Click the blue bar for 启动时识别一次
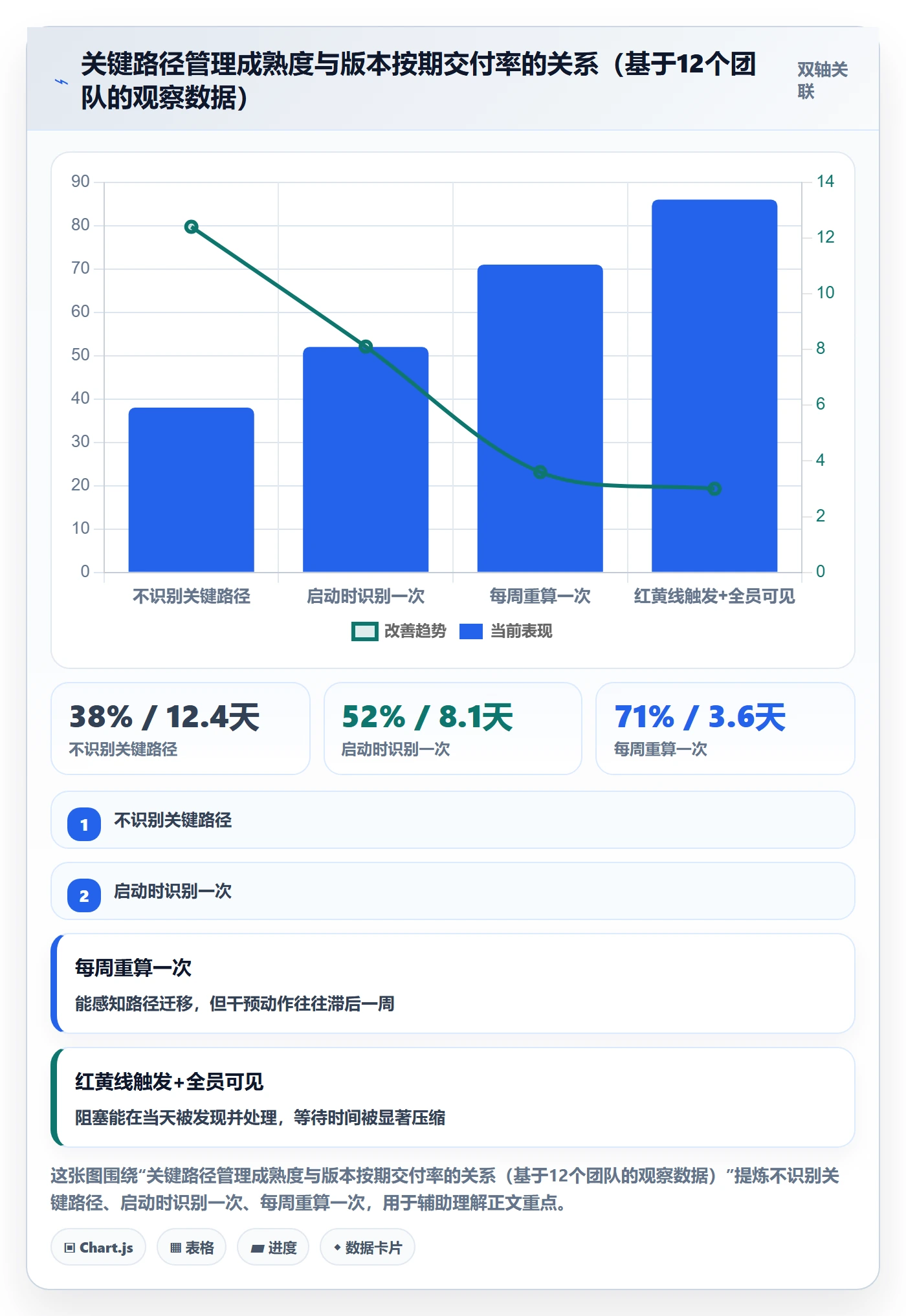 pyautogui.click(x=366, y=459)
